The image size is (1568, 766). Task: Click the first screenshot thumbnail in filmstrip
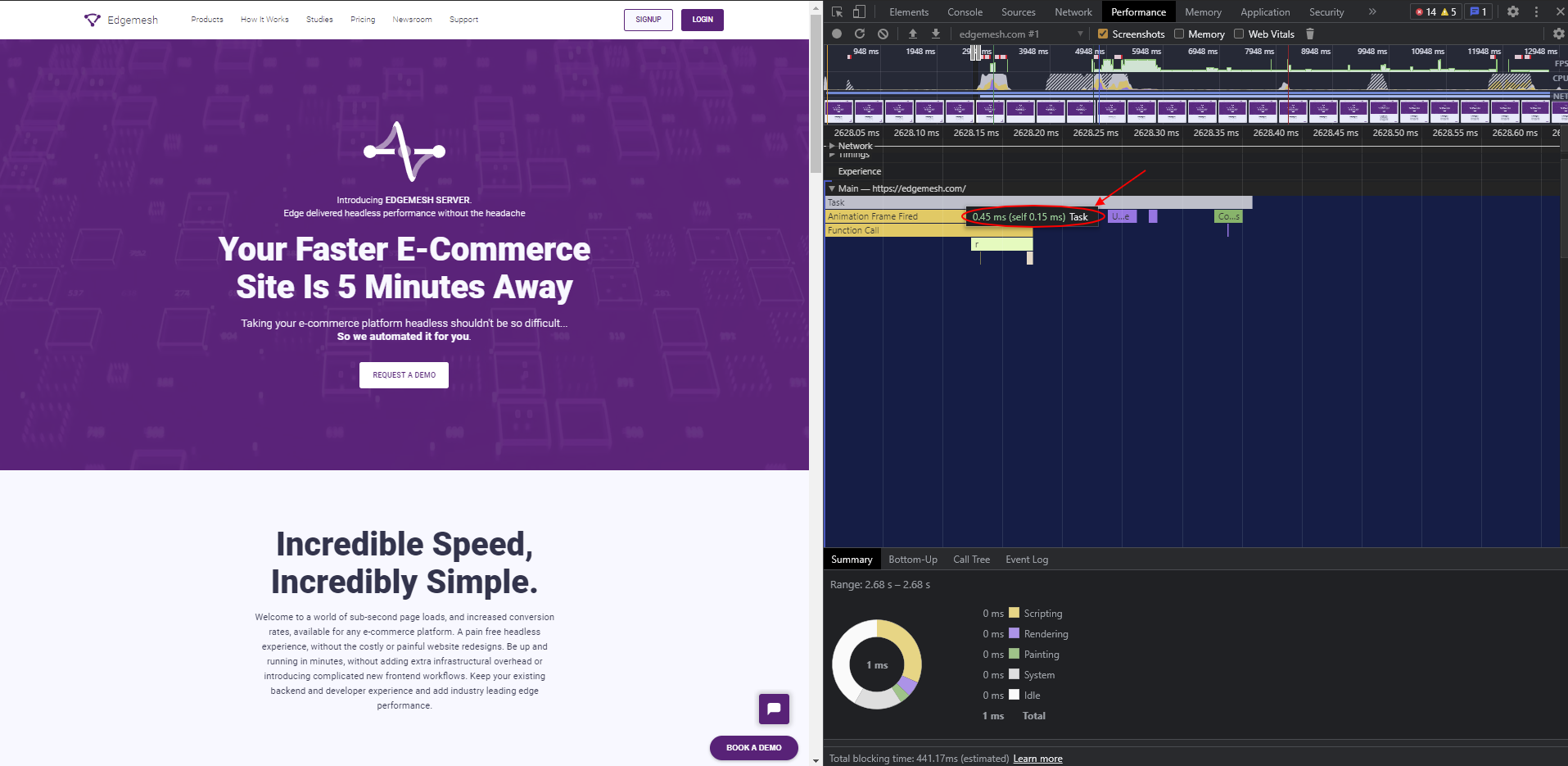click(x=838, y=111)
